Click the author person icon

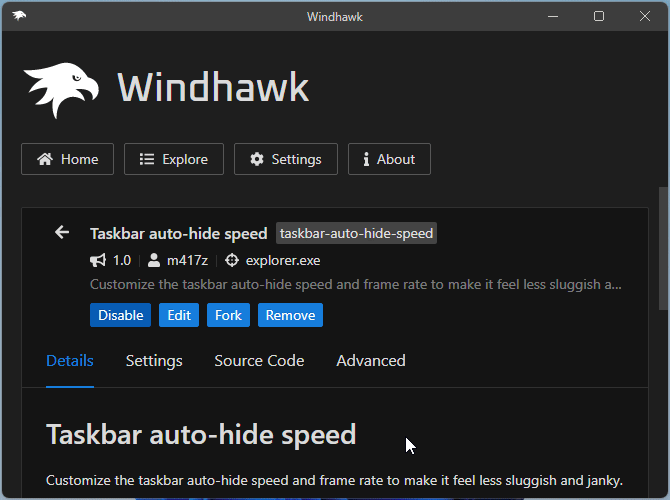154,260
